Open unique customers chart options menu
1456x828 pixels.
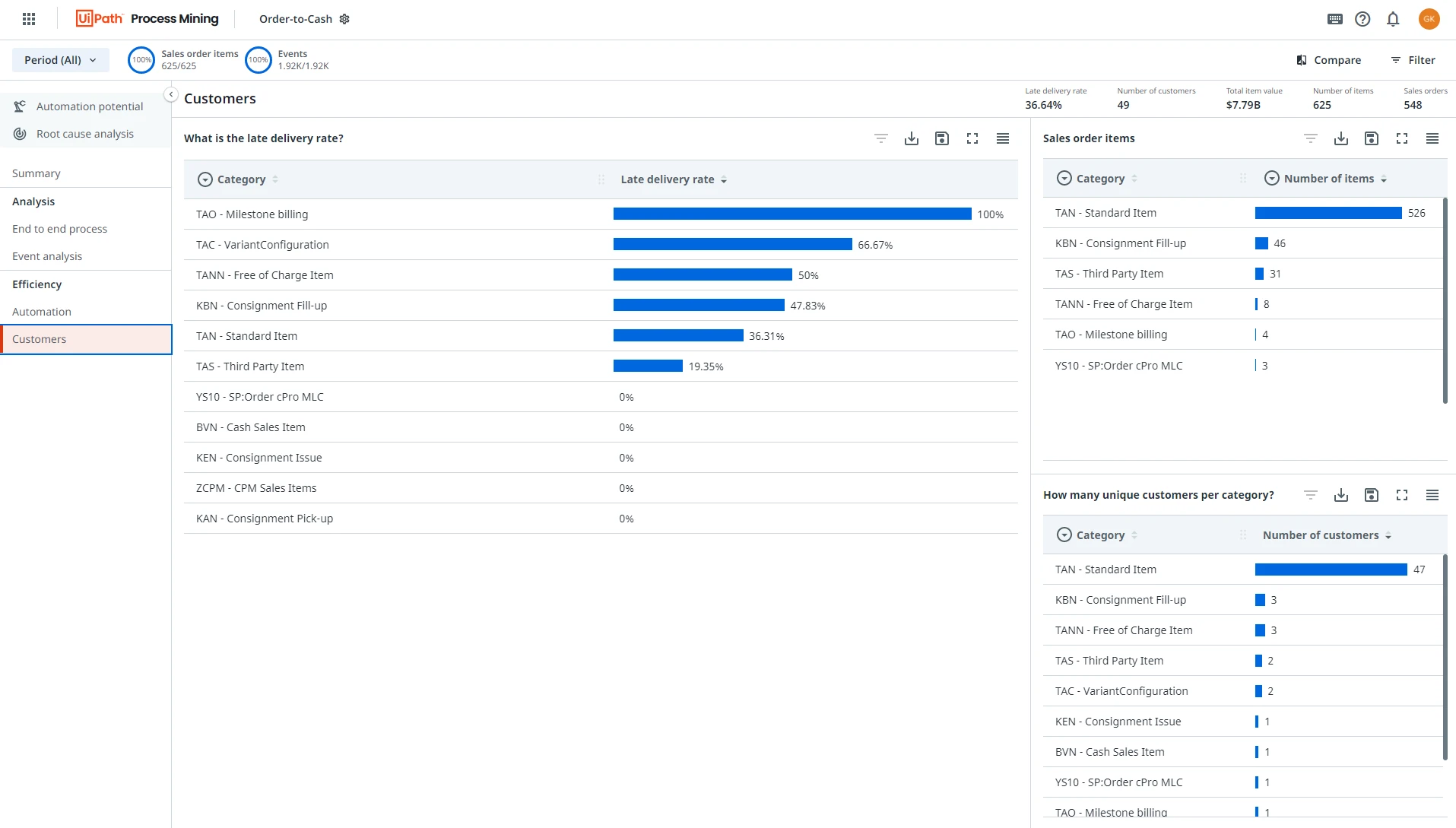coord(1432,495)
